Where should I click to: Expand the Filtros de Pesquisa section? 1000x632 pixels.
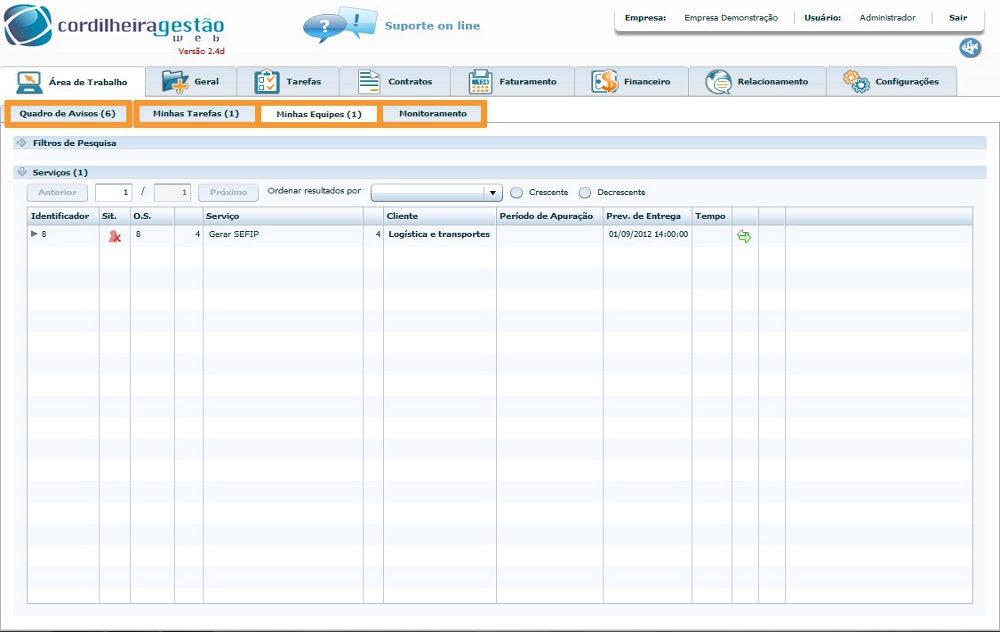pos(22,143)
